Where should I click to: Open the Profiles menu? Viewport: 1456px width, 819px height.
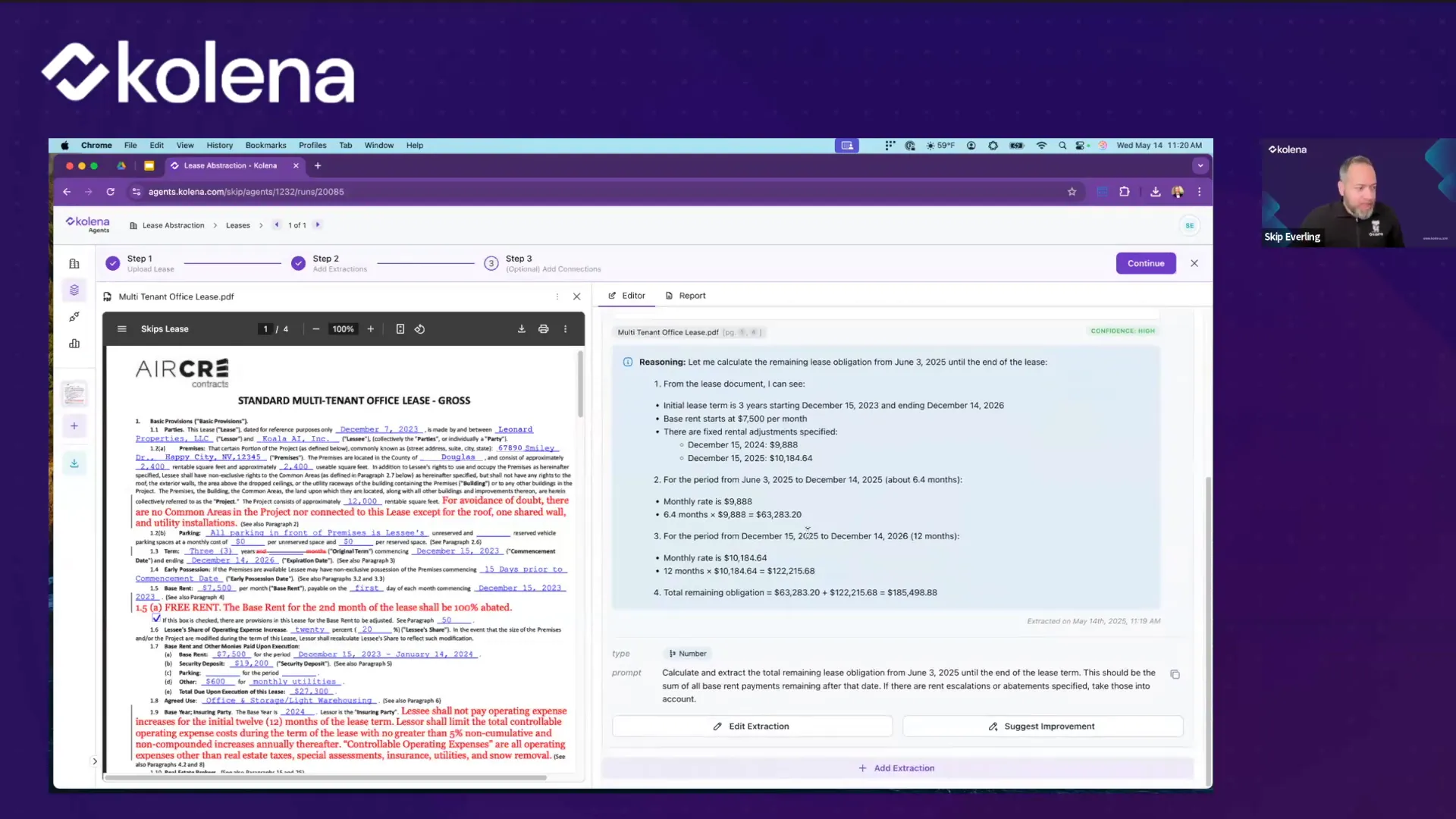312,146
